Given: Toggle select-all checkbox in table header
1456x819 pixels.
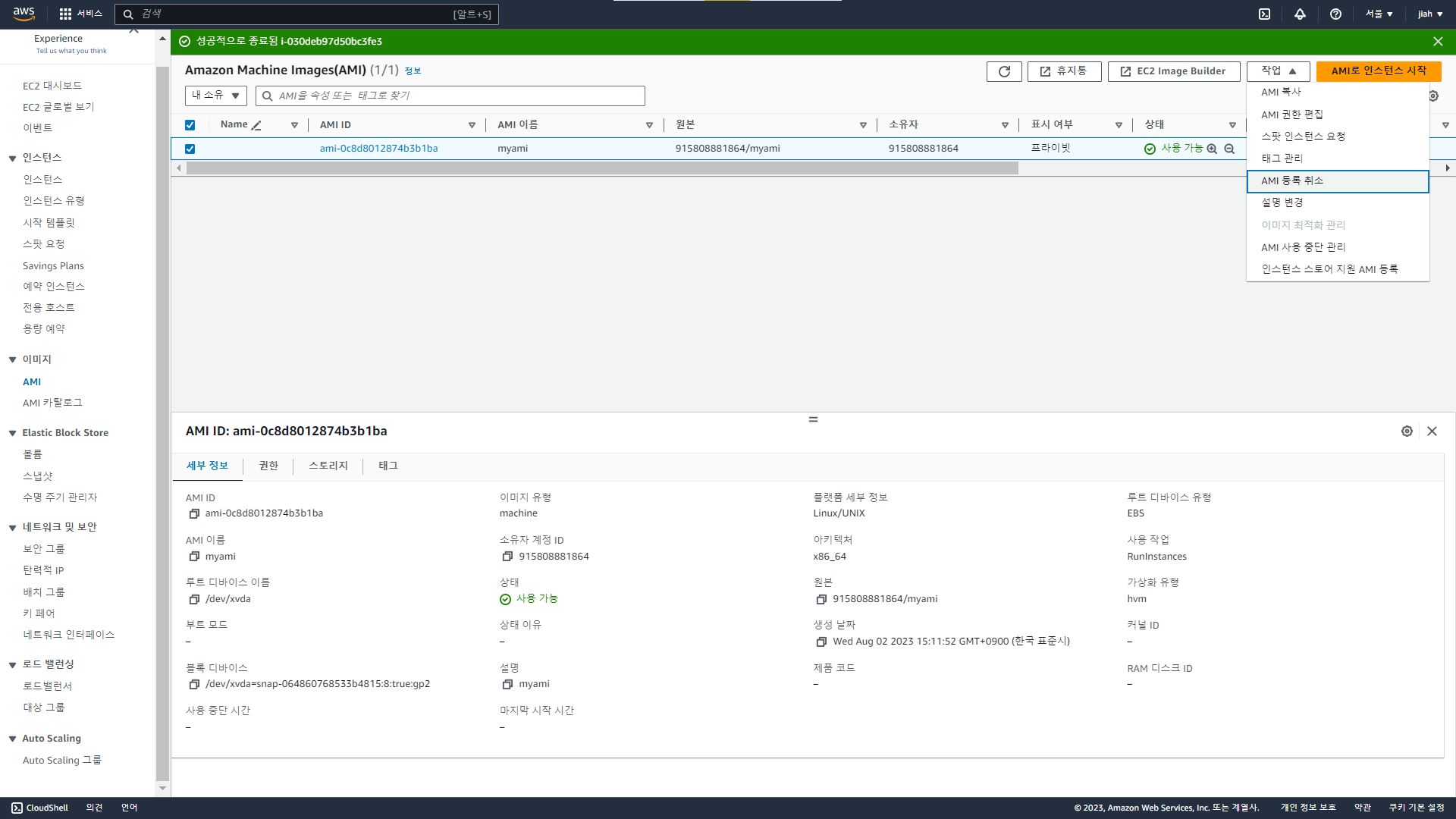Looking at the screenshot, I should click(190, 125).
